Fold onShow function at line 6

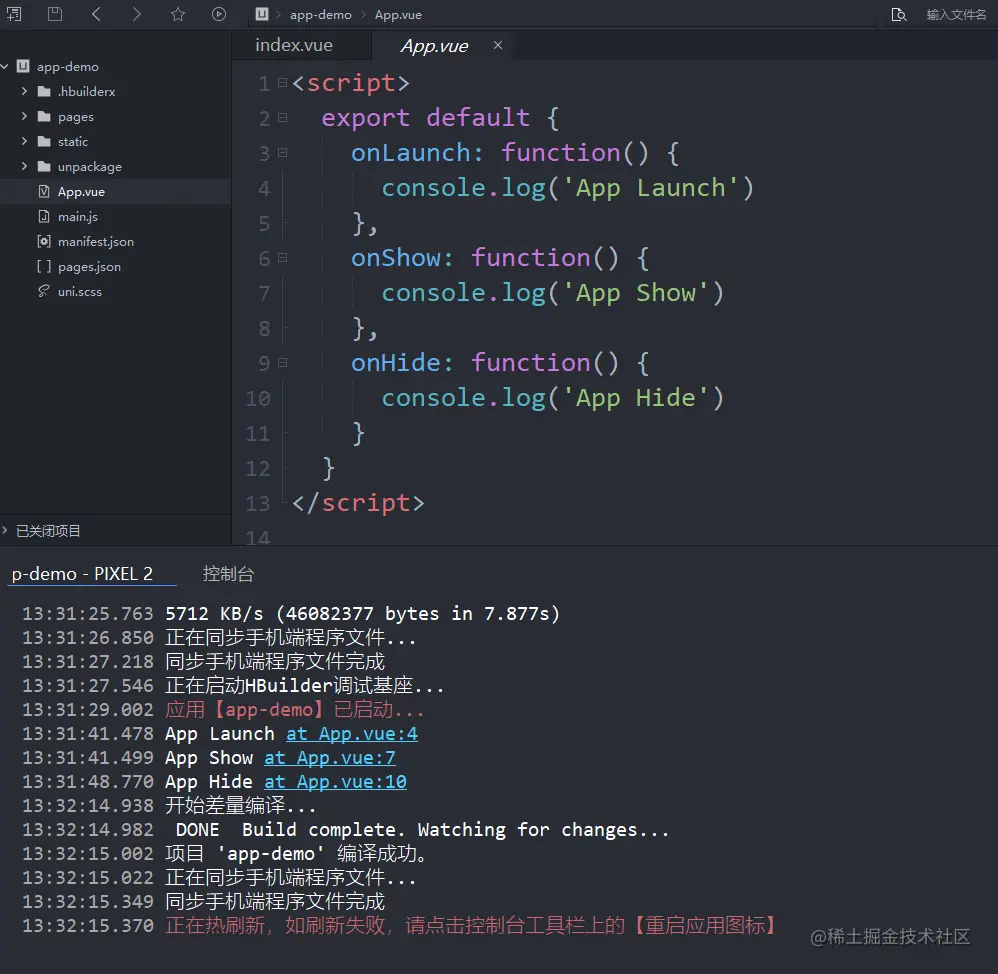pyautogui.click(x=283, y=258)
